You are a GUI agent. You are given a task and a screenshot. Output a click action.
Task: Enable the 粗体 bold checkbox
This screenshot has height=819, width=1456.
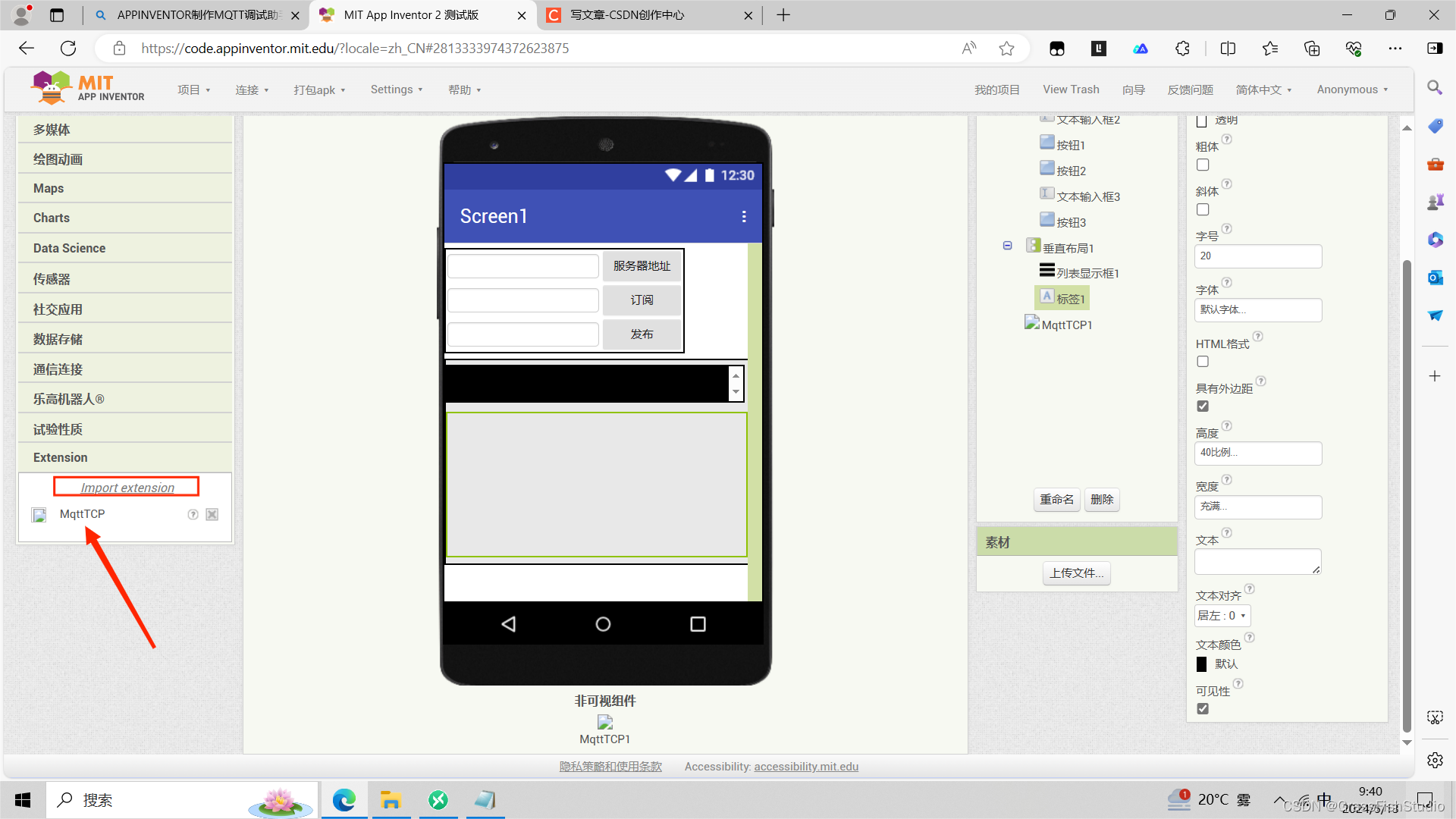(x=1203, y=165)
